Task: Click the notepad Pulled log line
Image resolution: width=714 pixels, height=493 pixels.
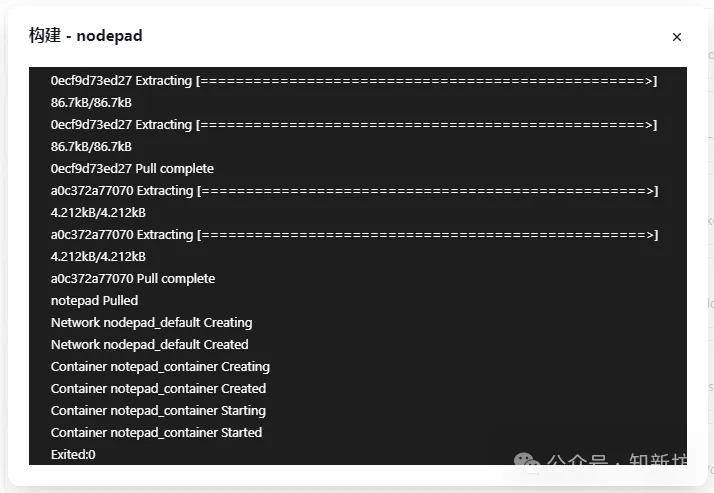Action: tap(94, 300)
